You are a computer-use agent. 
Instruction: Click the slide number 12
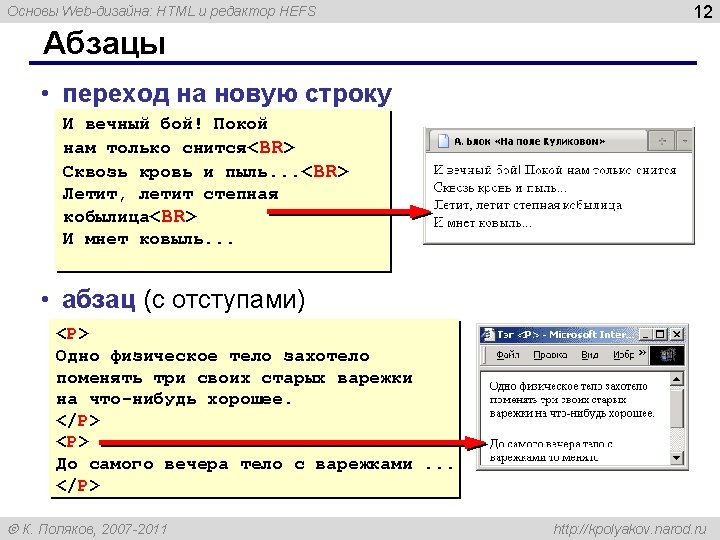click(x=703, y=11)
